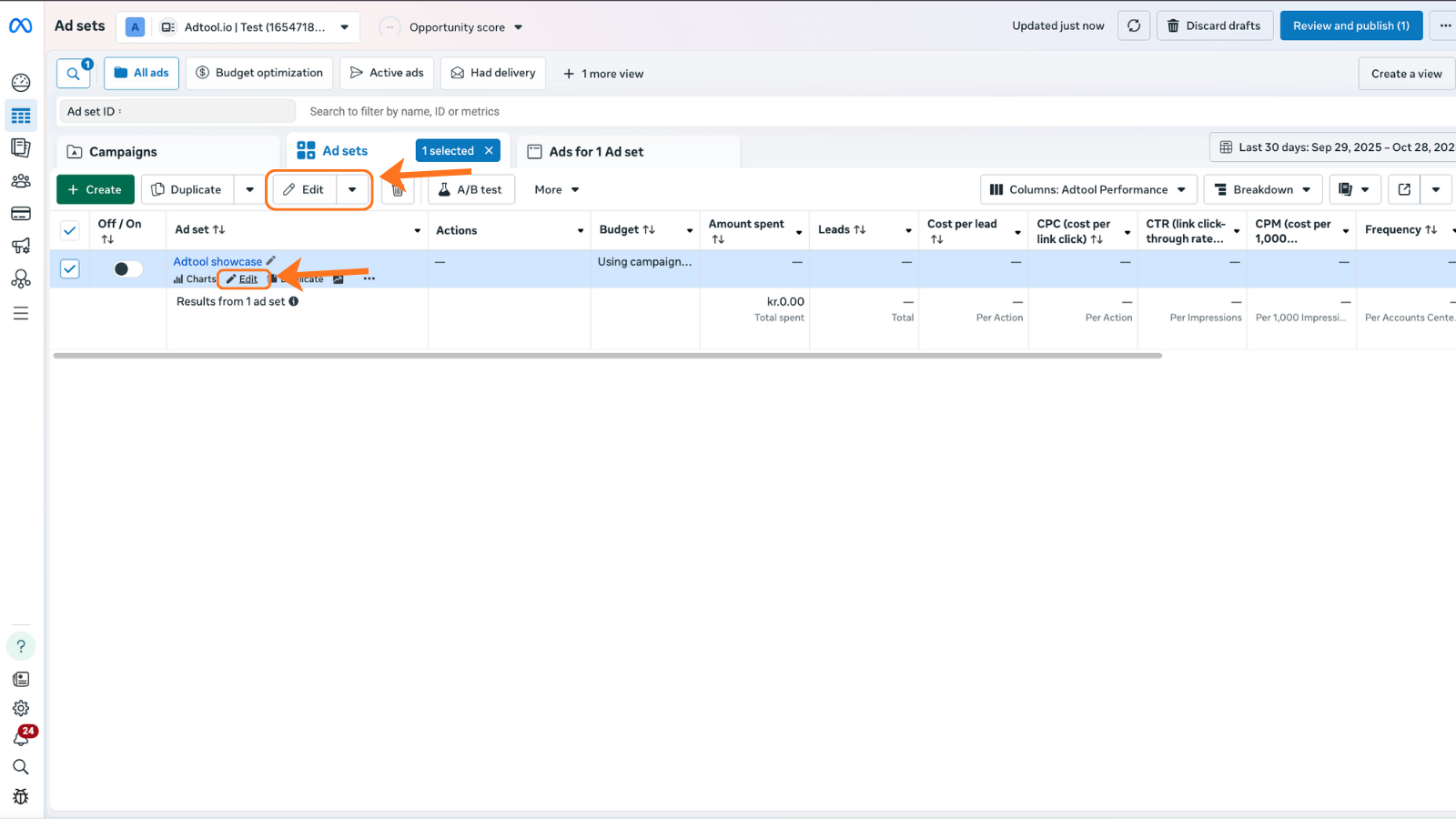1456x819 pixels.
Task: Select the Had delivery view
Action: click(493, 73)
